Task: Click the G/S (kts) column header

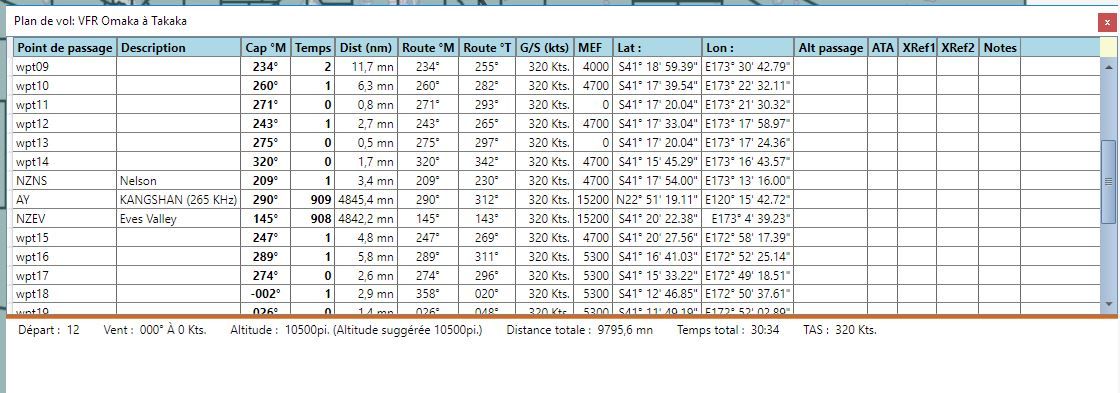Action: pos(544,48)
